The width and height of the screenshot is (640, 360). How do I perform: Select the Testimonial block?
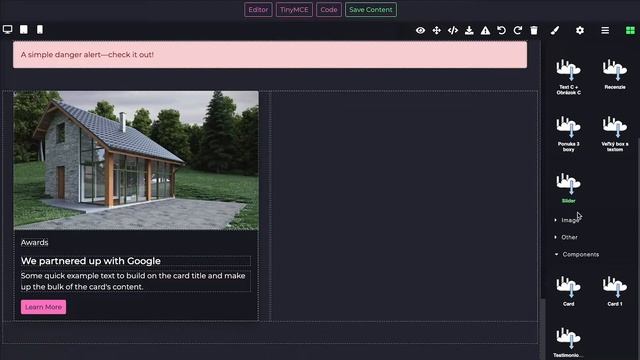[x=569, y=342]
